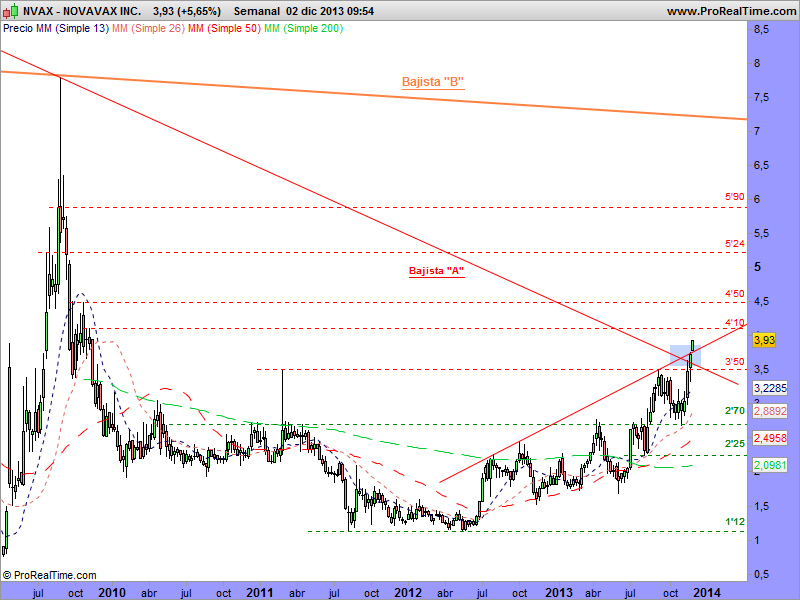The height and width of the screenshot is (600, 800).
Task: Select the MM (Simple 50) legend entry
Action: 224,29
